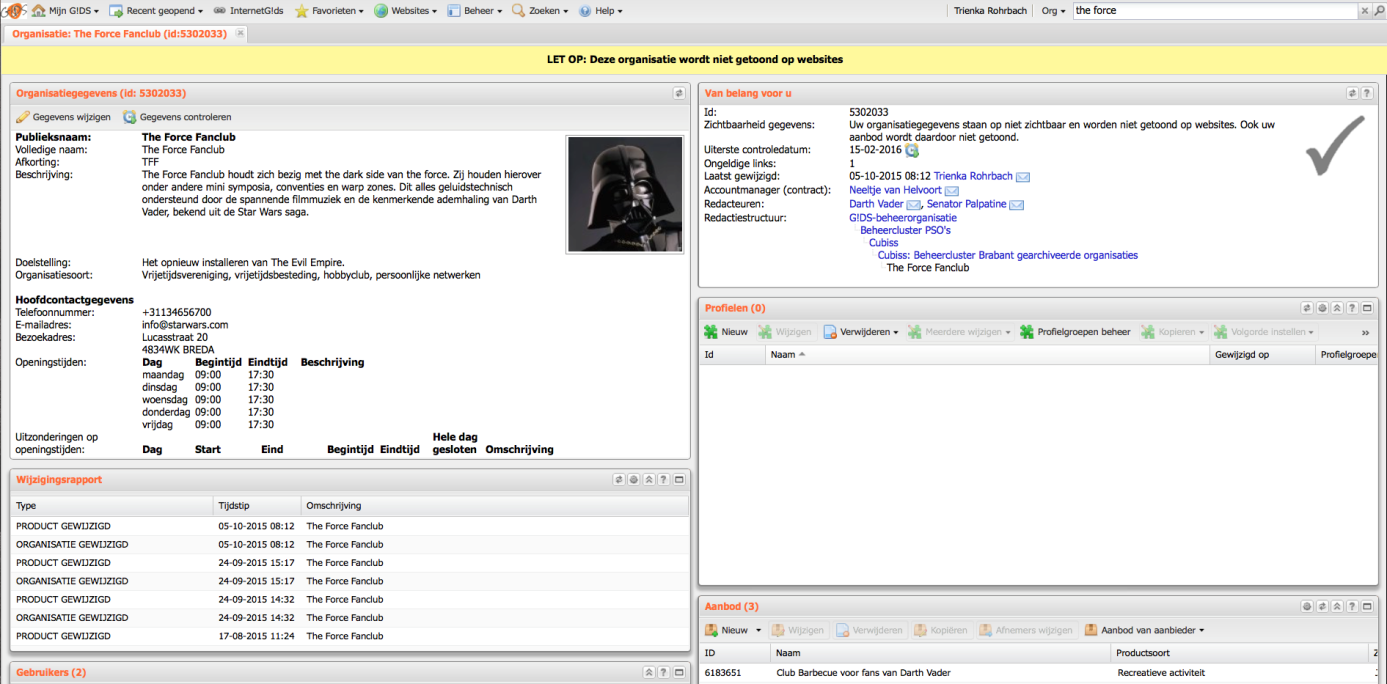The image size is (1387, 684).
Task: Click Nieuw in the Profielen toolbar
Action: click(x=726, y=332)
